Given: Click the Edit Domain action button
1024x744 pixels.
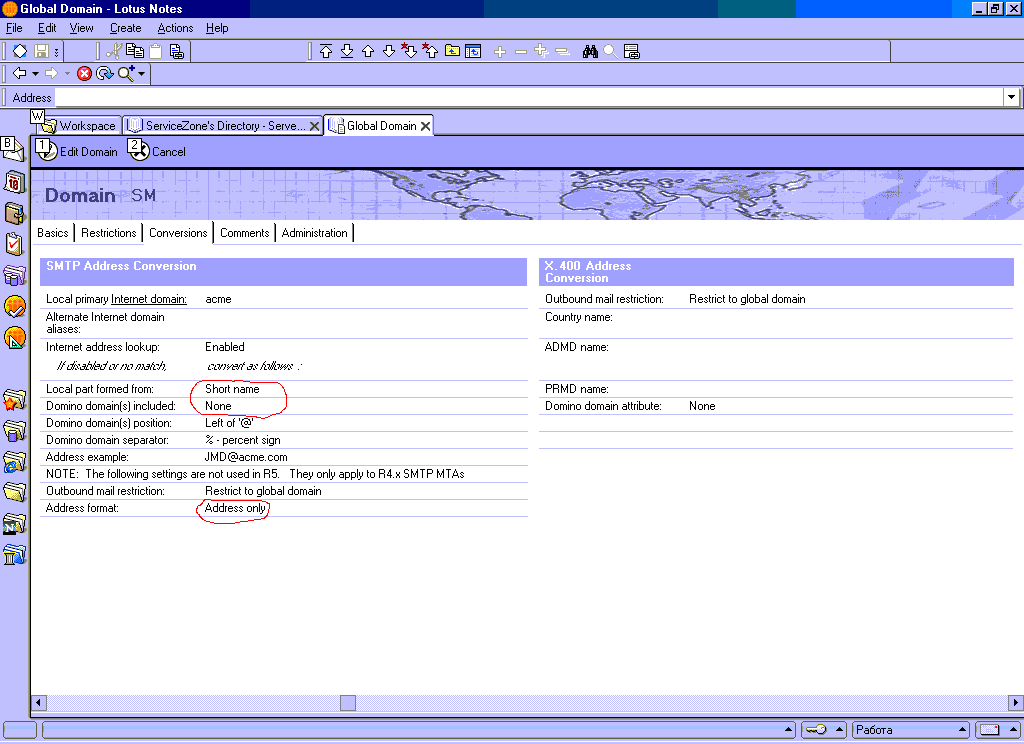Looking at the screenshot, I should point(78,152).
